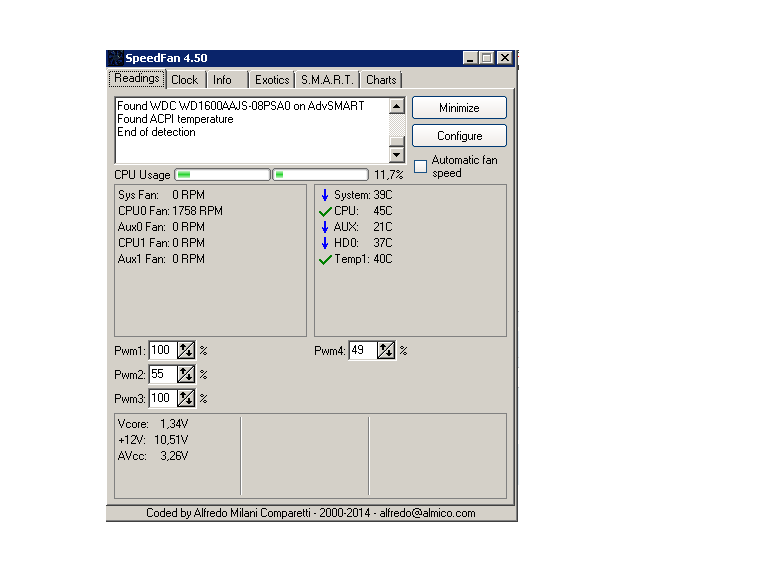This screenshot has height=576, width=768.
Task: Click the Pwm3 up/down stepper
Action: tap(186, 398)
